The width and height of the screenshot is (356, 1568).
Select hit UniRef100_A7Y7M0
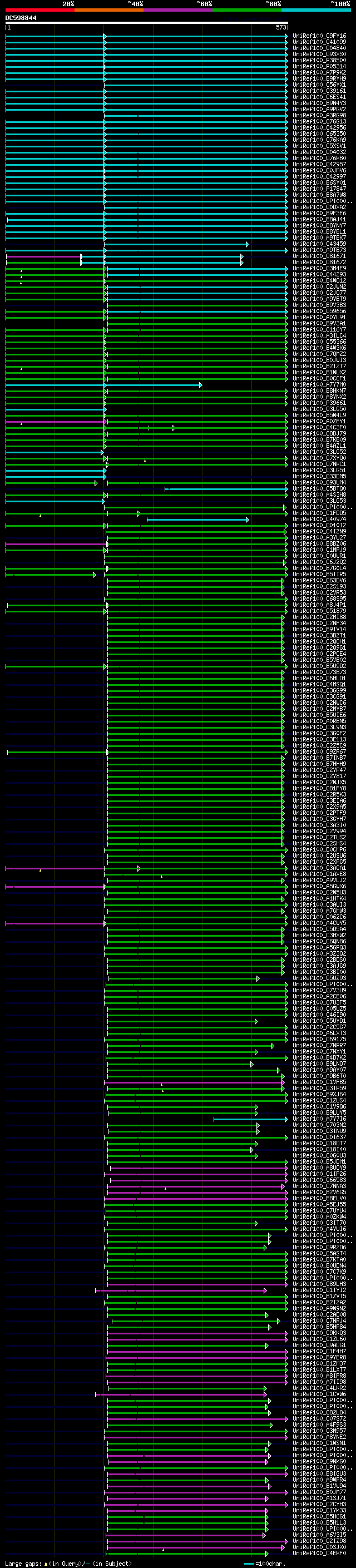pos(319,385)
